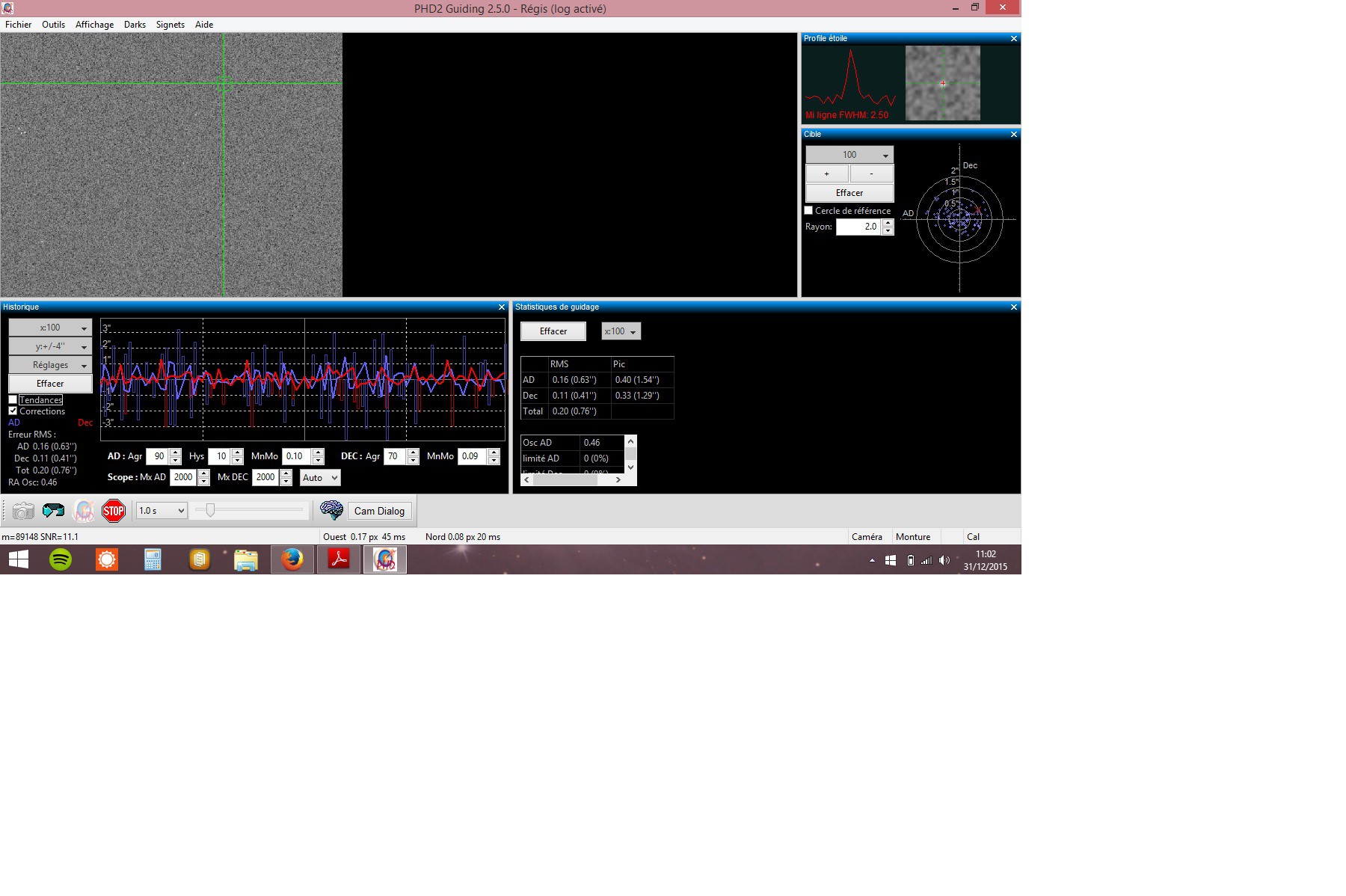
Task: Open the y:+/-4" scale dropdown
Action: (x=50, y=346)
